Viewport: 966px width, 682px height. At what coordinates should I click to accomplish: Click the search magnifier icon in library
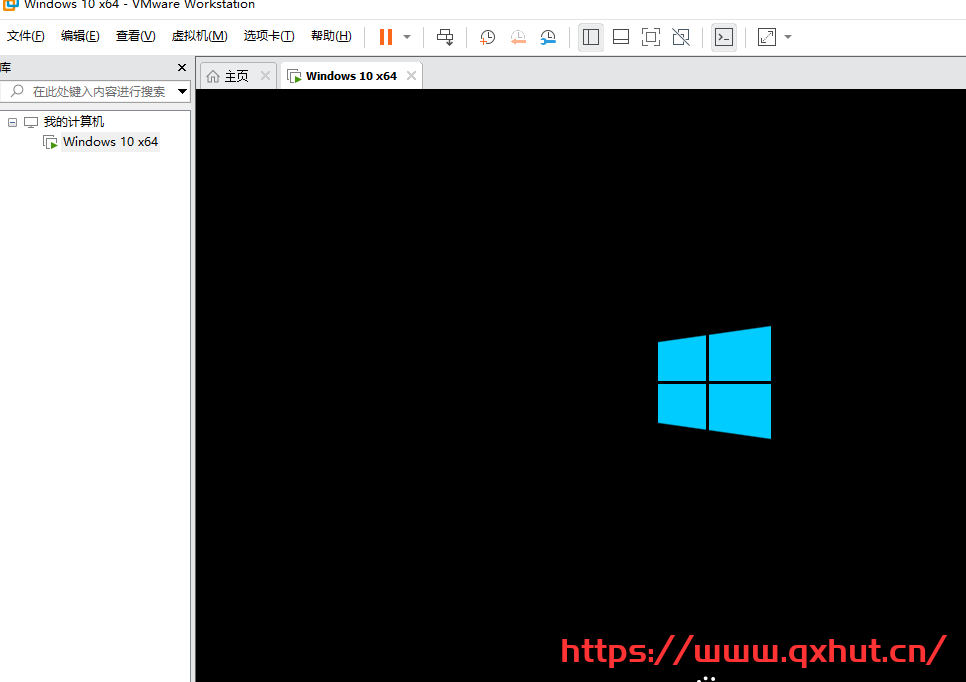point(17,91)
